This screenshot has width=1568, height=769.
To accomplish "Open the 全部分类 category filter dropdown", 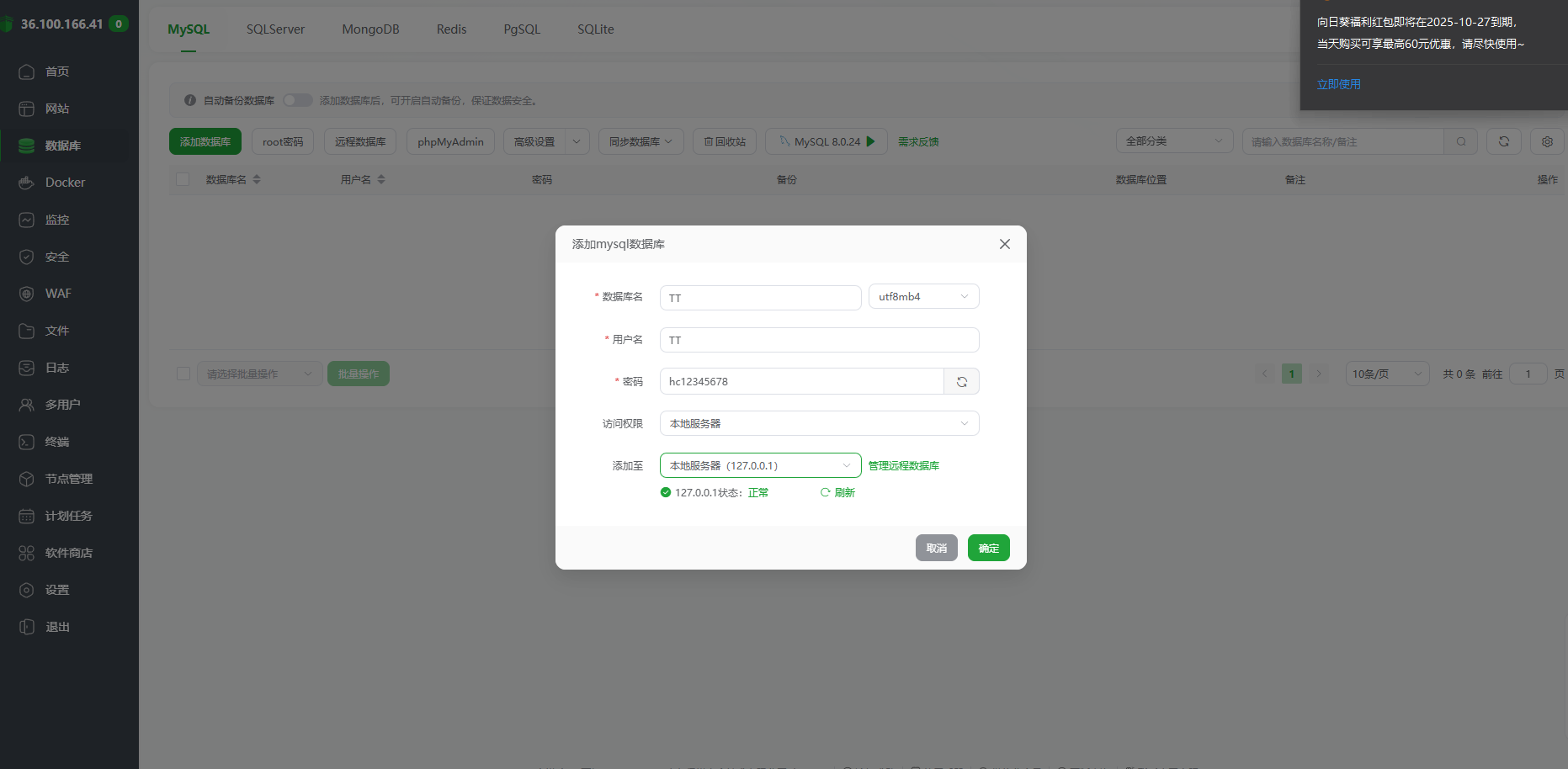I will click(x=1173, y=141).
